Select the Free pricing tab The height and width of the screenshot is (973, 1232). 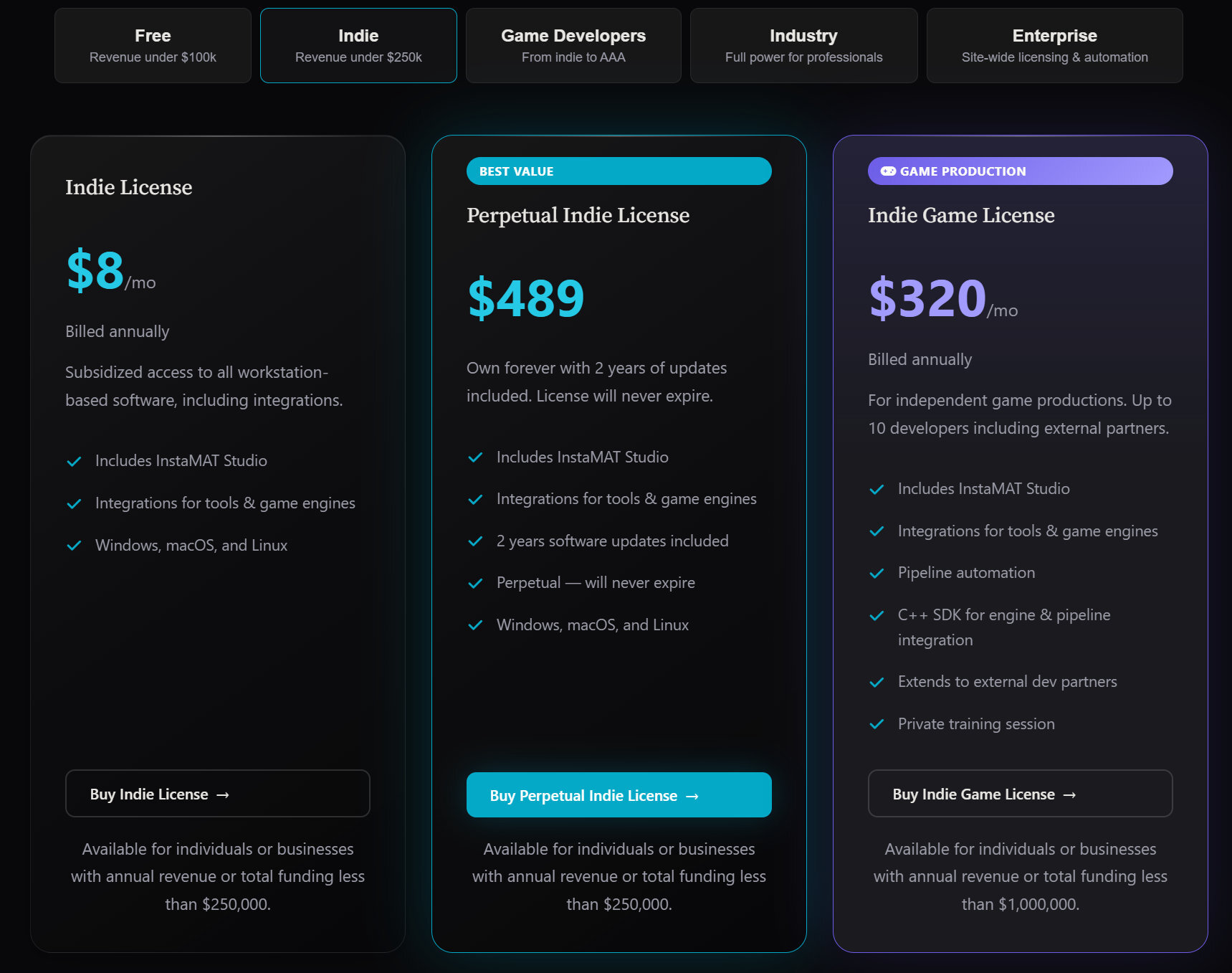153,46
